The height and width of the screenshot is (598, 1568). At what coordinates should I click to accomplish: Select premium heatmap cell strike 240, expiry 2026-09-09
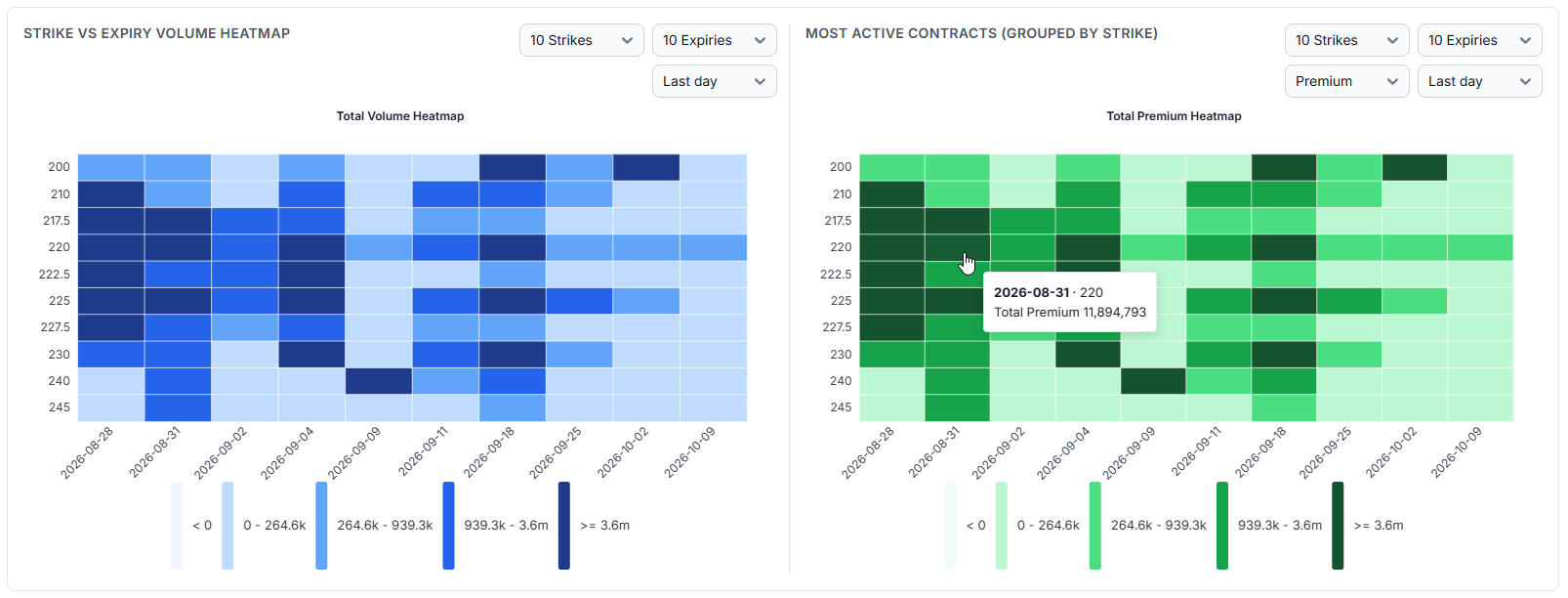[1153, 381]
